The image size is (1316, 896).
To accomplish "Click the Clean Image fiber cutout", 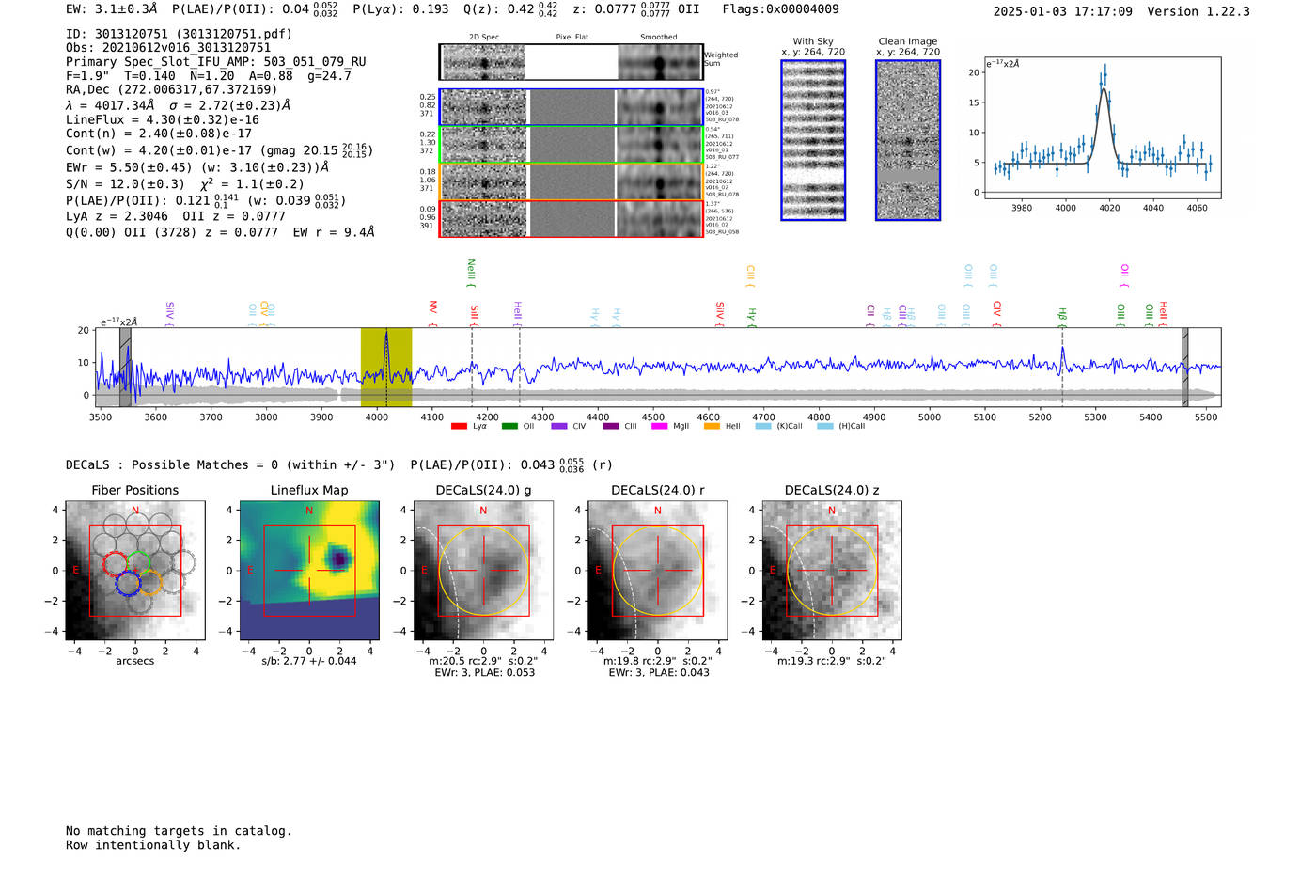I will 908,140.
